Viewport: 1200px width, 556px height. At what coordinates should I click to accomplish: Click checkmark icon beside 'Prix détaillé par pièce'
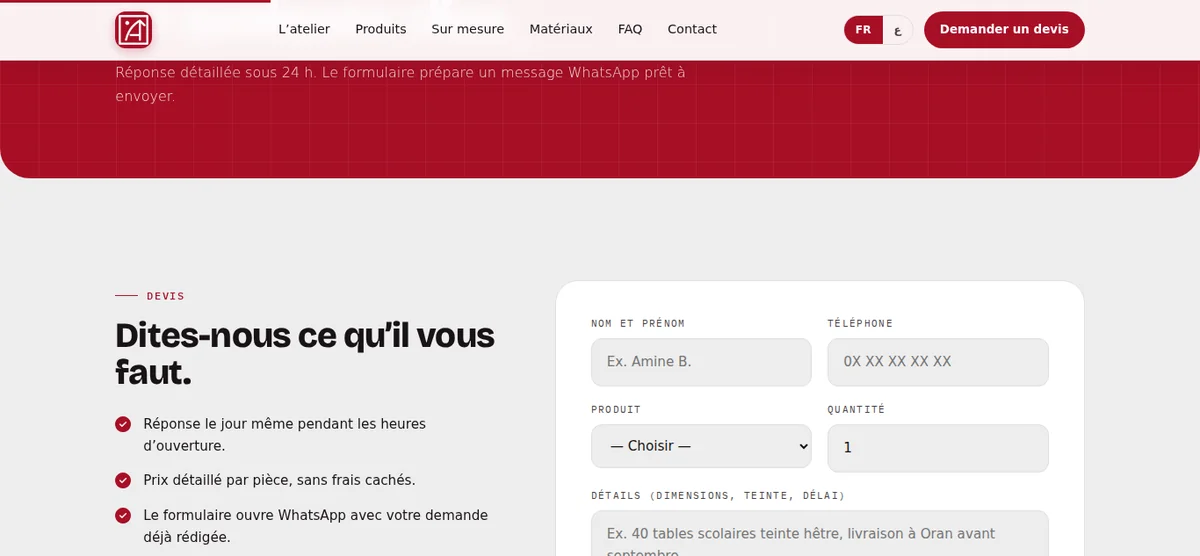click(123, 480)
